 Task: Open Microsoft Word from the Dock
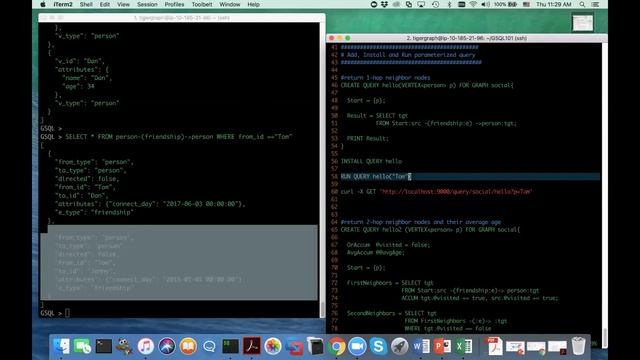click(421, 347)
